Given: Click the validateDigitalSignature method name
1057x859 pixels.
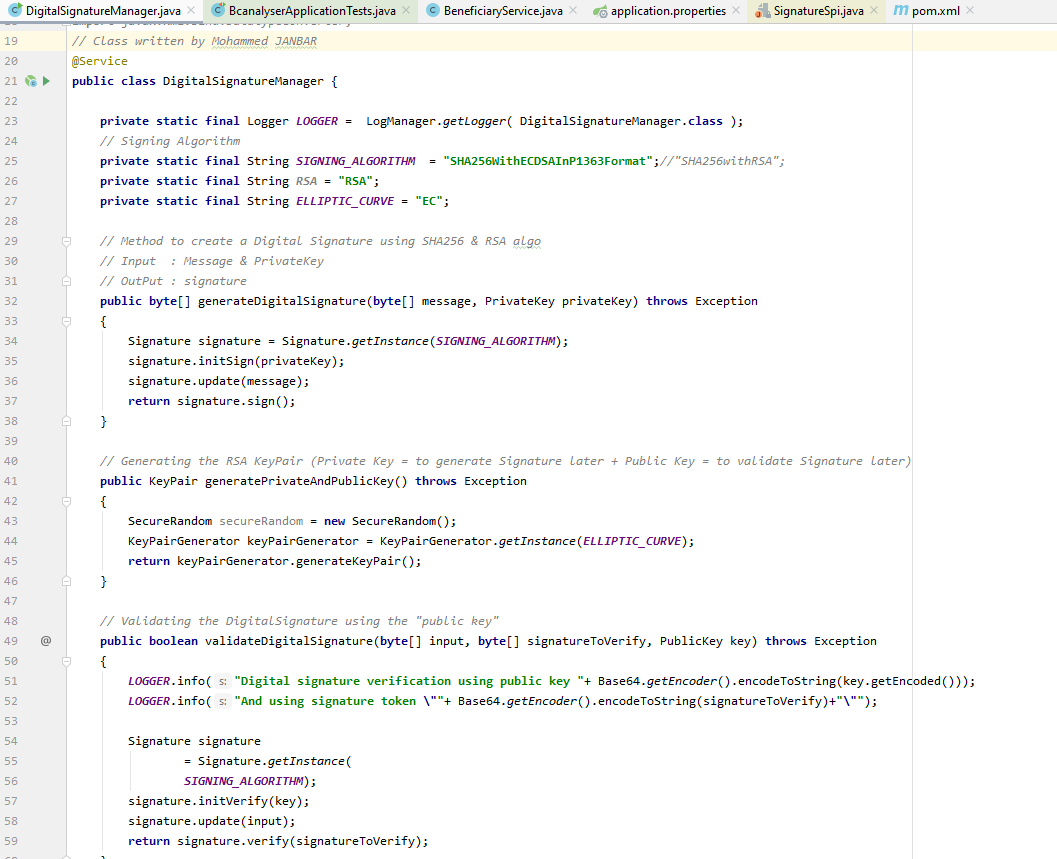Looking at the screenshot, I should click(289, 641).
